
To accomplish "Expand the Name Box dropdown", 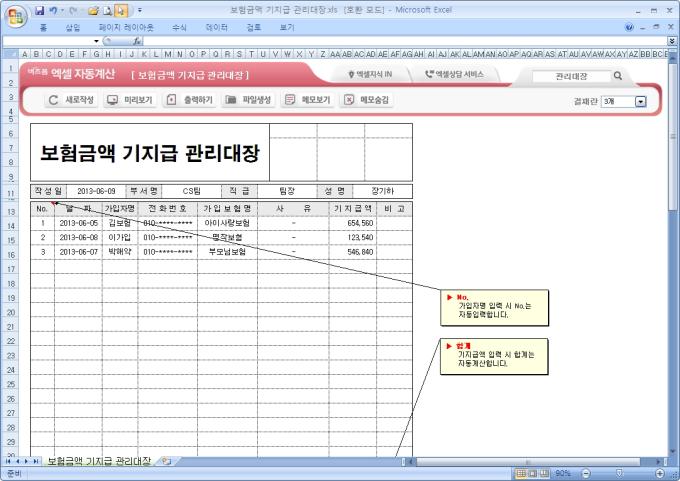I will coord(96,41).
